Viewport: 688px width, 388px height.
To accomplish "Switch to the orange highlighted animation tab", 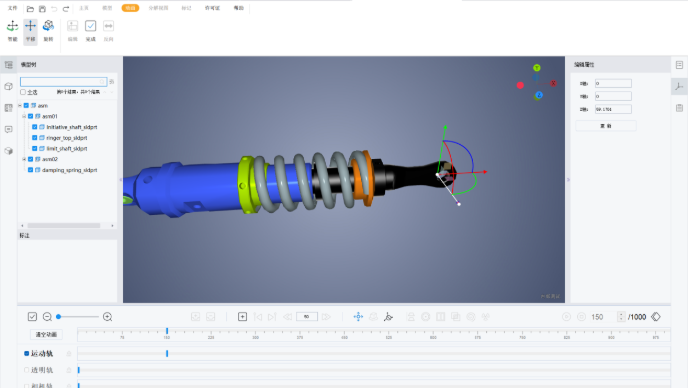I will tap(130, 8).
